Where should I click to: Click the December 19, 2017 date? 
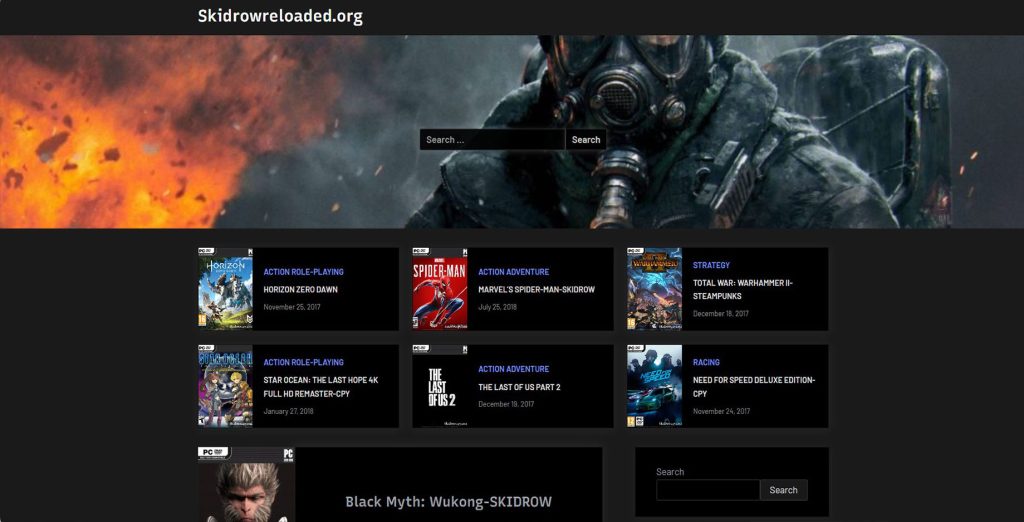click(506, 404)
